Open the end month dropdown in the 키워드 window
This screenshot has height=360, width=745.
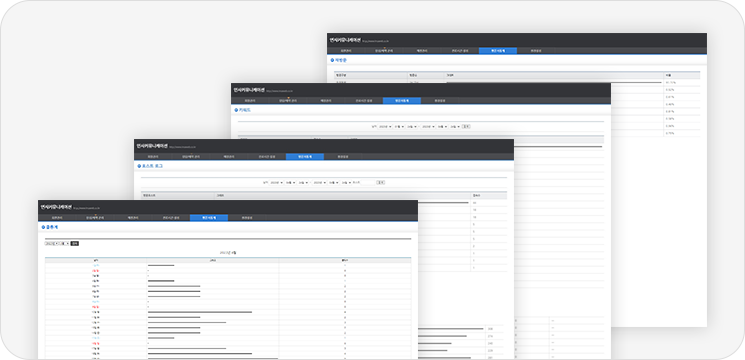[442, 127]
